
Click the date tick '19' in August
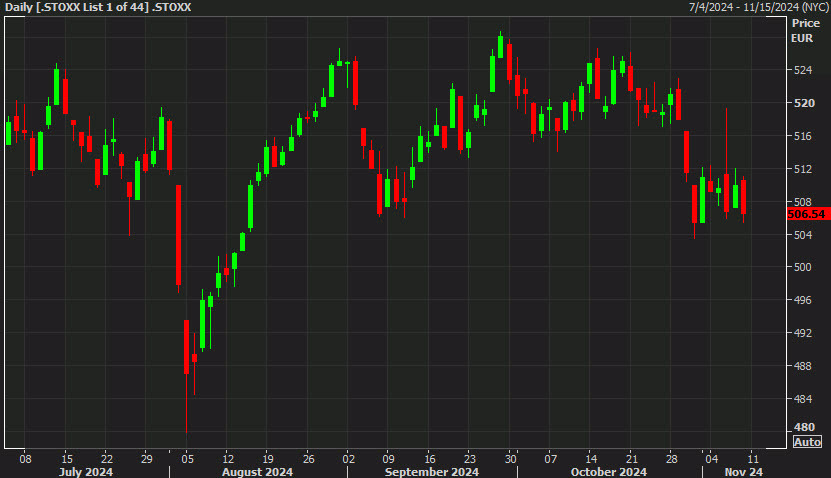(x=268, y=459)
